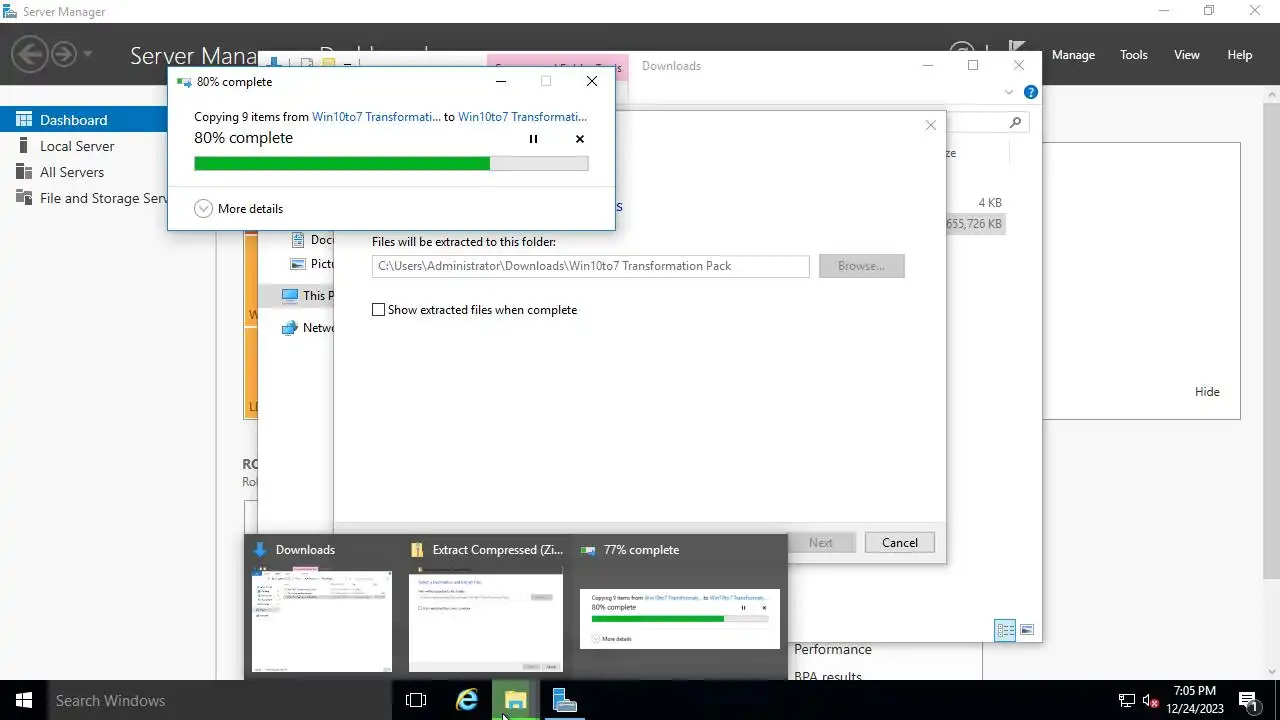Cancel the extraction wizard
The width and height of the screenshot is (1280, 720).
[x=899, y=543]
